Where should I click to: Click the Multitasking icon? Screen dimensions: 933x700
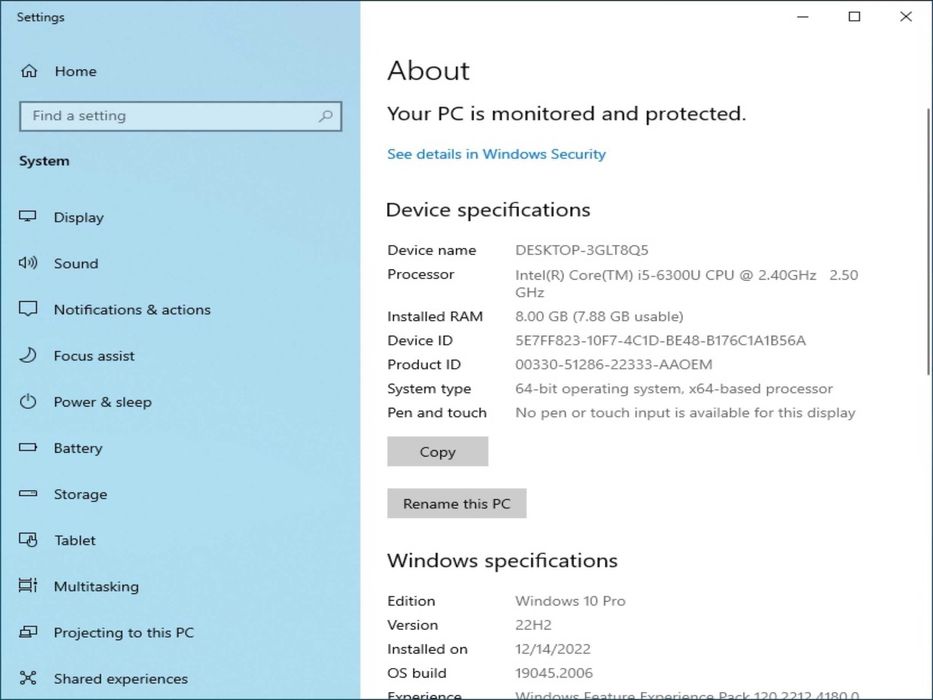pyautogui.click(x=28, y=586)
